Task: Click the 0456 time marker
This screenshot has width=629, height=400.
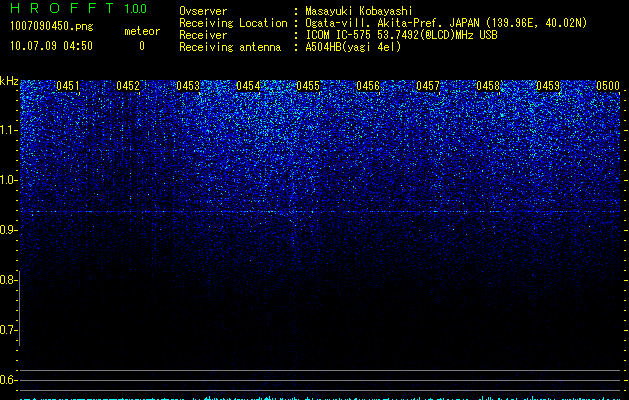Action: click(368, 85)
